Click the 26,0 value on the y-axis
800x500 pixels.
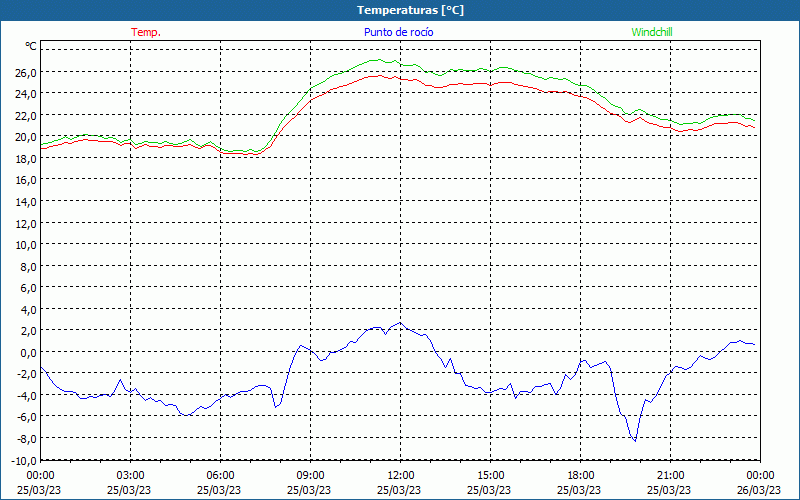[x=26, y=72]
